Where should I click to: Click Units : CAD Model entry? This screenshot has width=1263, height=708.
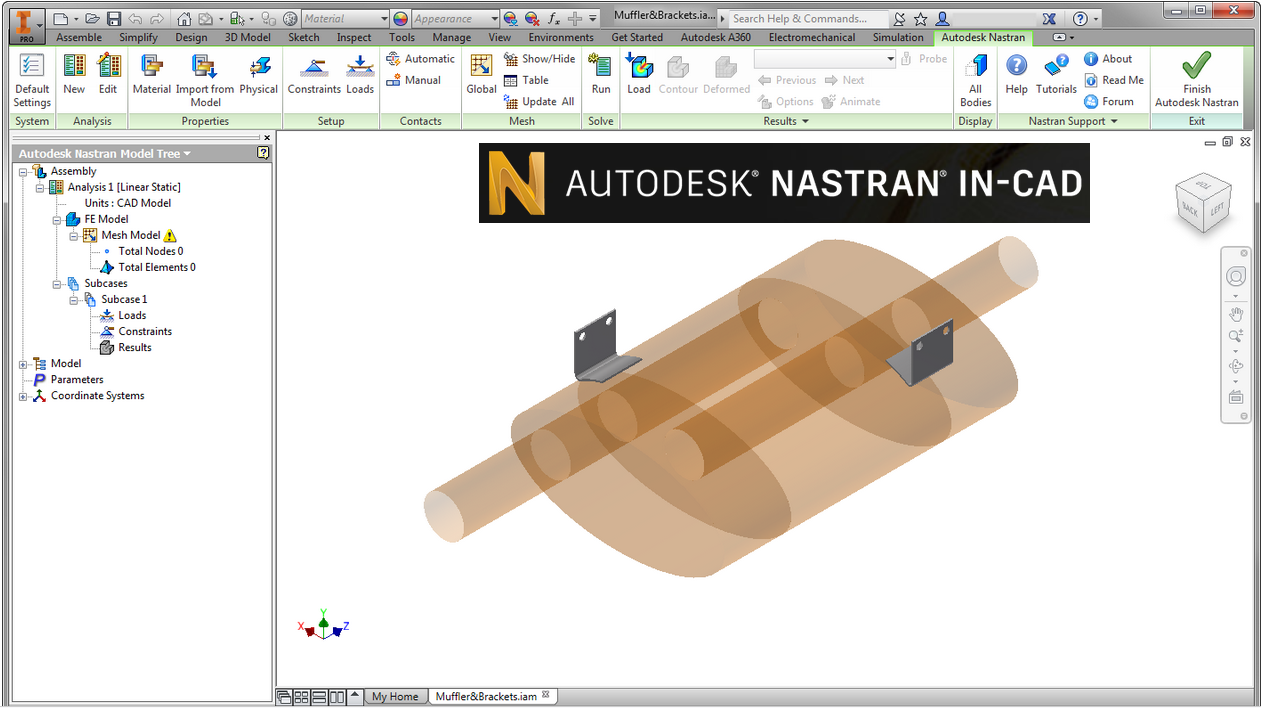(x=128, y=203)
